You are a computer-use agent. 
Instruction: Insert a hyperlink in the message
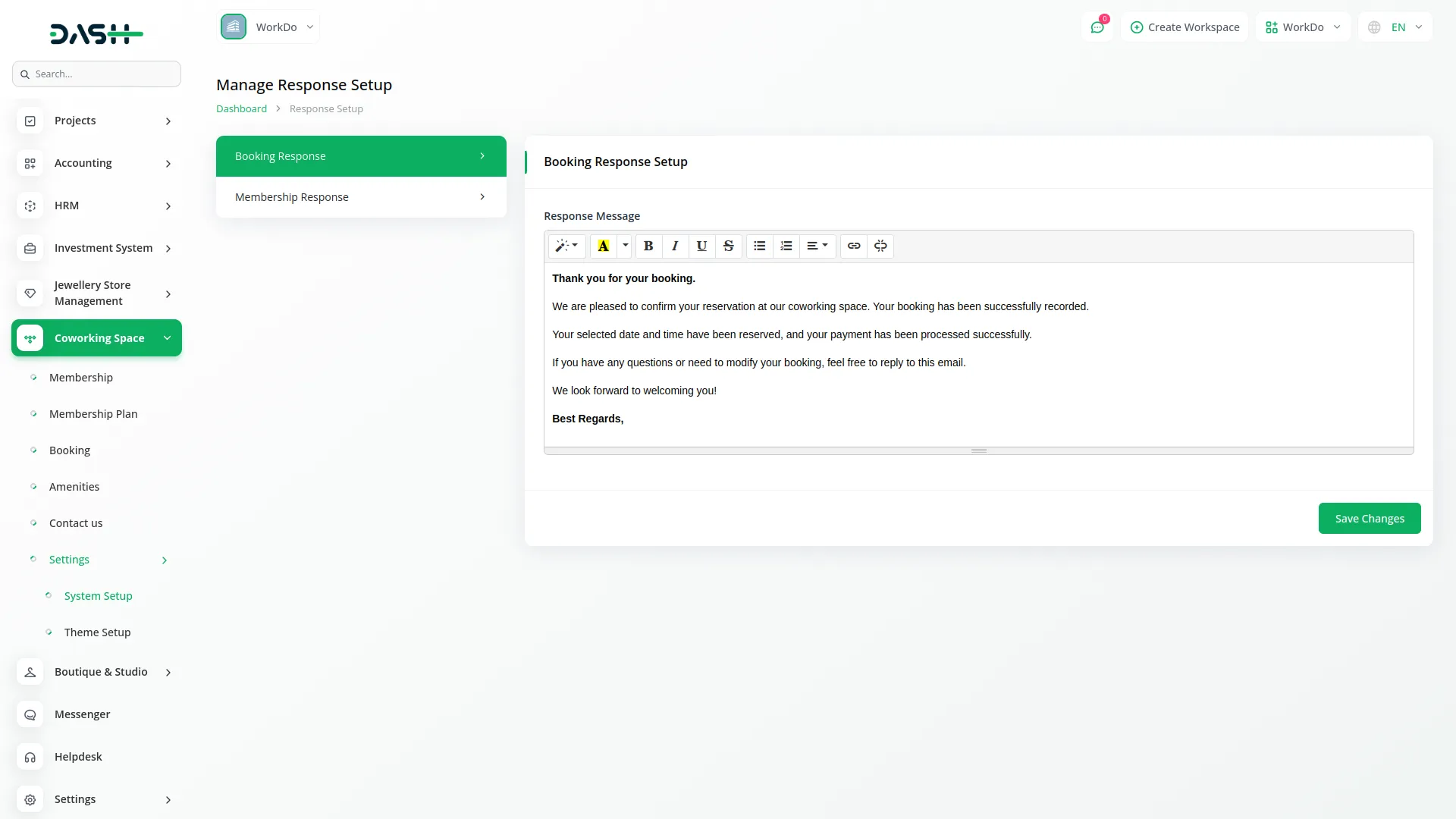pos(854,246)
